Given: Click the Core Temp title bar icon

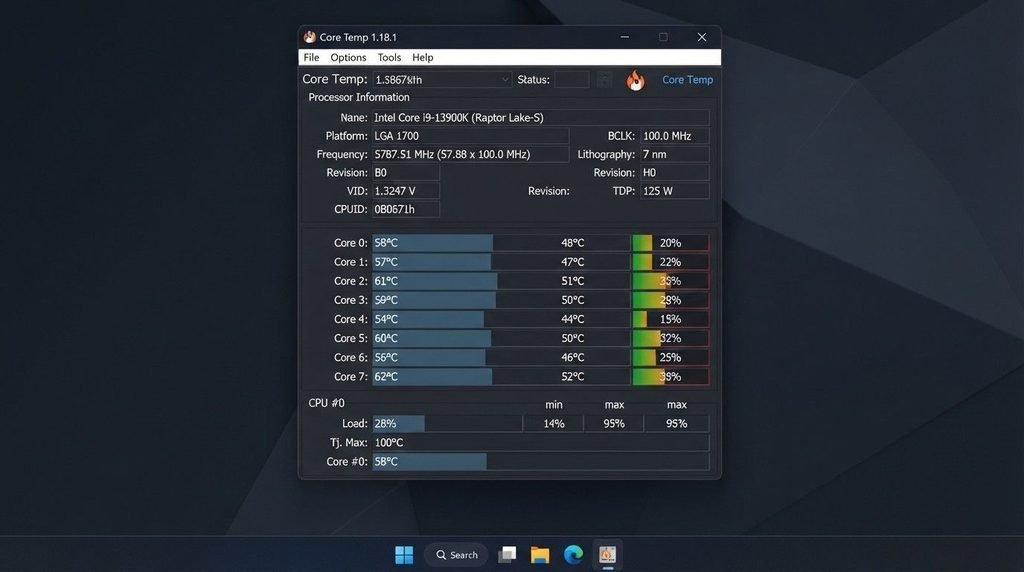Looking at the screenshot, I should [x=310, y=37].
